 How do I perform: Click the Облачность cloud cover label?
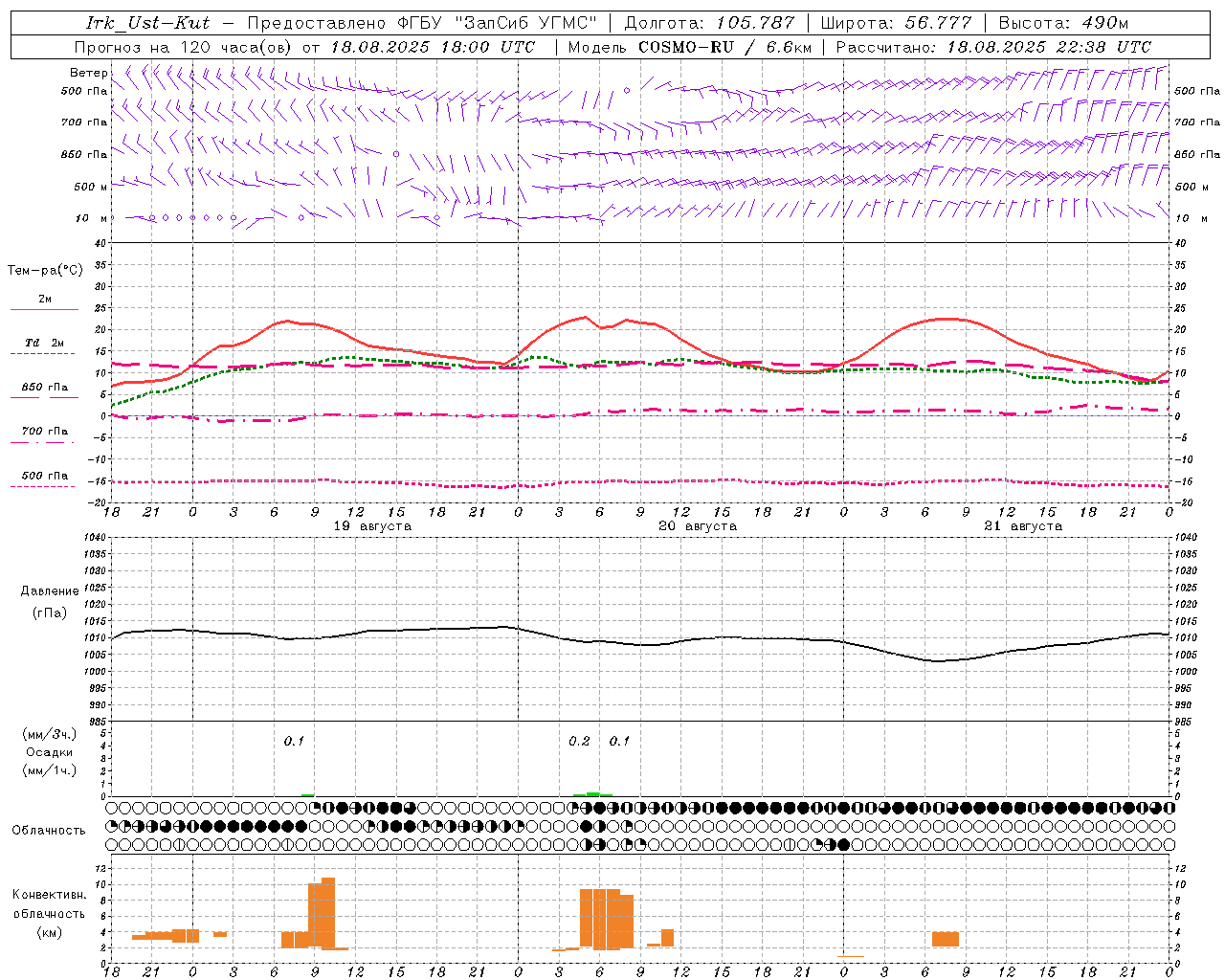[49, 831]
